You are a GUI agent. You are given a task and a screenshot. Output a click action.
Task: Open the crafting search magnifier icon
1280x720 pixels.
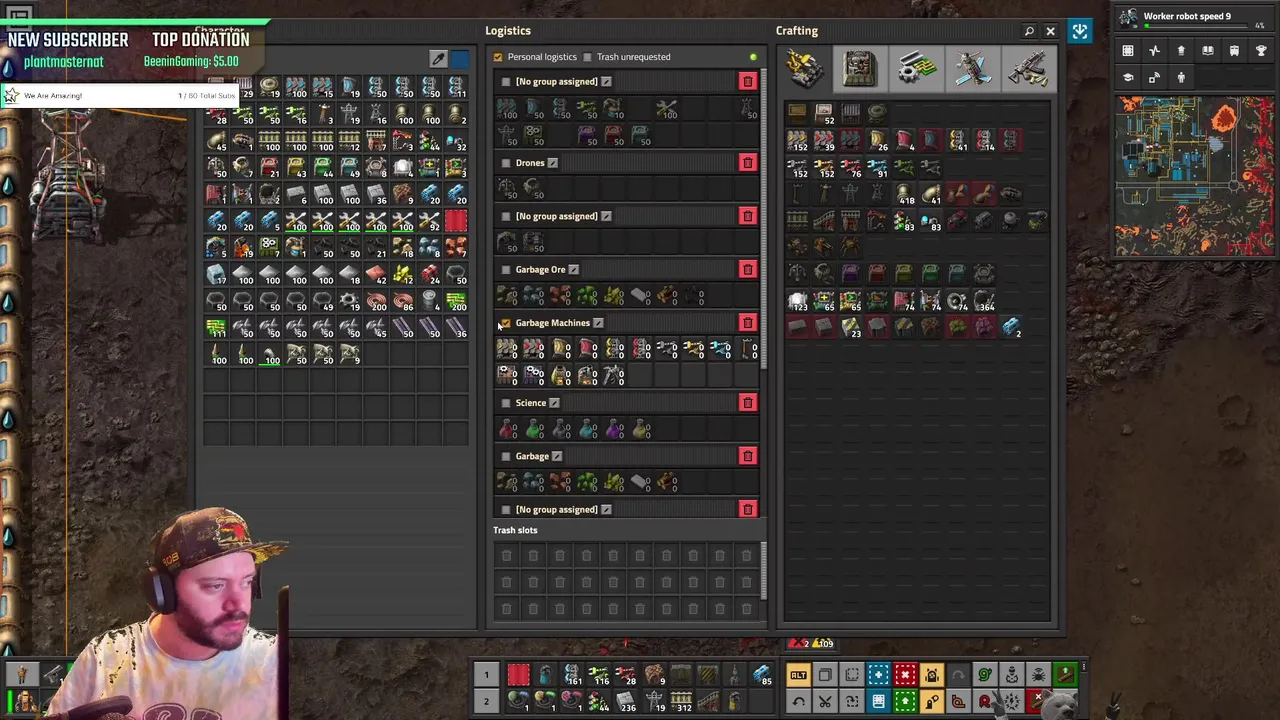point(1029,31)
